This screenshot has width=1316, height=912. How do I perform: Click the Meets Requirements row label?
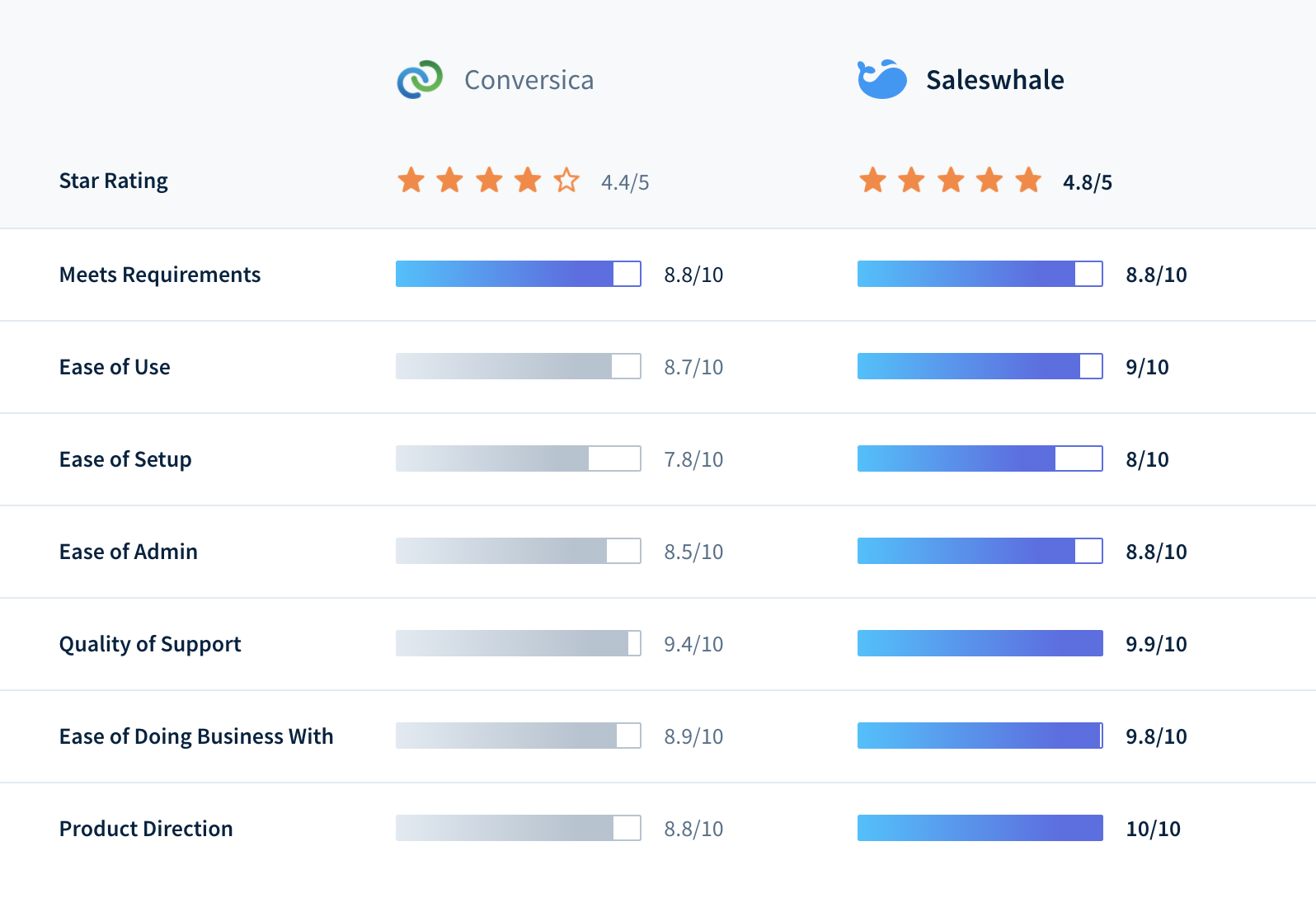pyautogui.click(x=160, y=275)
